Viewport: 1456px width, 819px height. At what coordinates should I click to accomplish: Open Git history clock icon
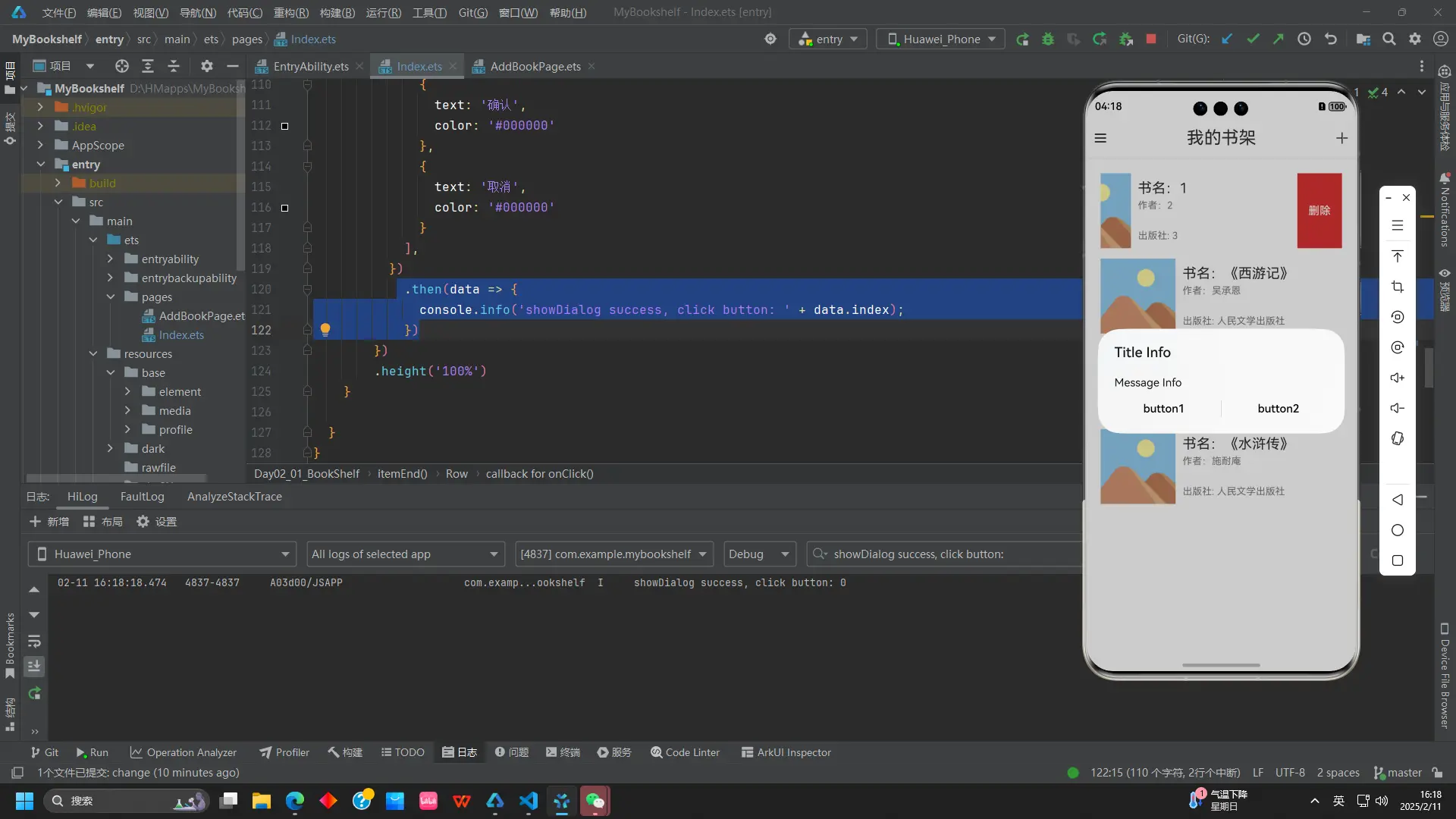(x=1304, y=39)
